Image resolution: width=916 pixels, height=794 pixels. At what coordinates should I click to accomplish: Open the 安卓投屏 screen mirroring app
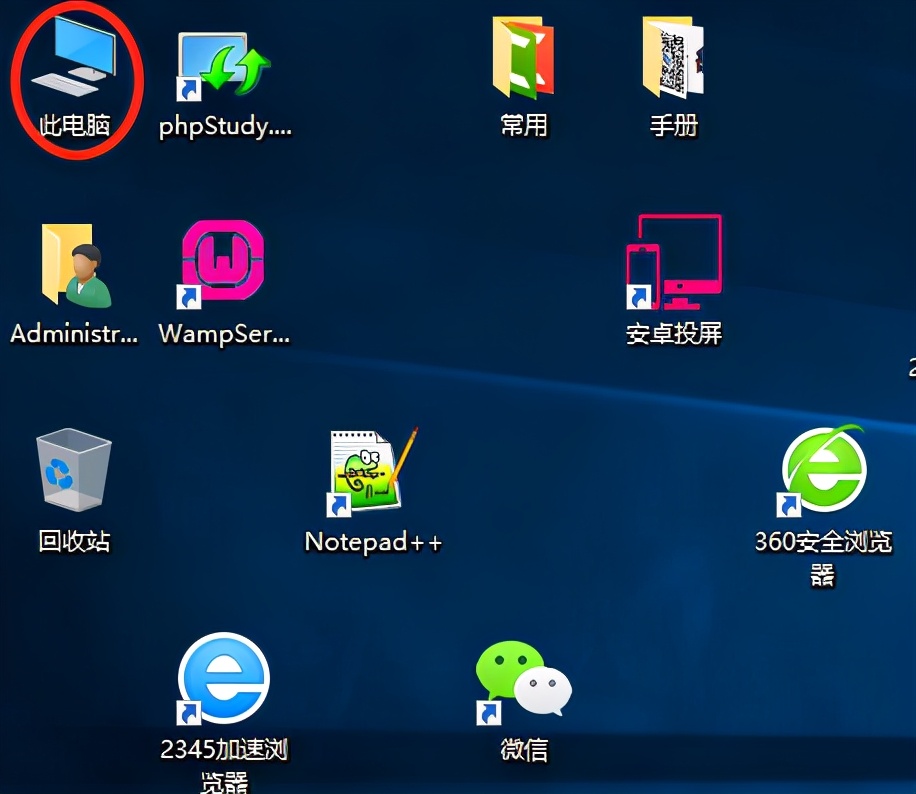[672, 262]
